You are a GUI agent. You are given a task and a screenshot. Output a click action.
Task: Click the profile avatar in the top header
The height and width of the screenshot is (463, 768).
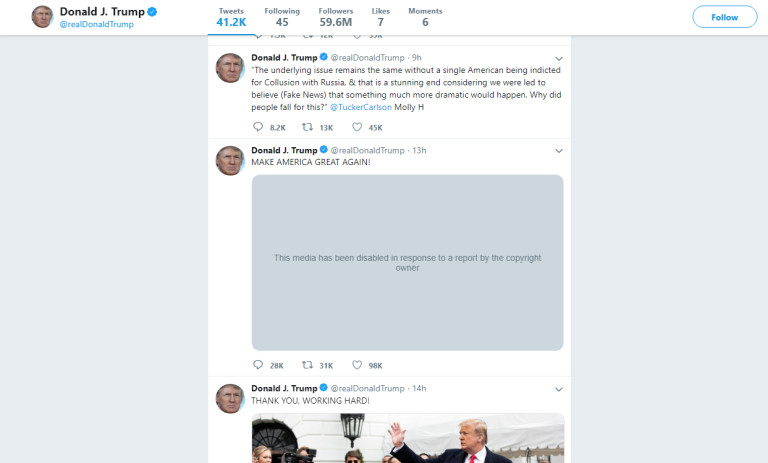(x=42, y=17)
